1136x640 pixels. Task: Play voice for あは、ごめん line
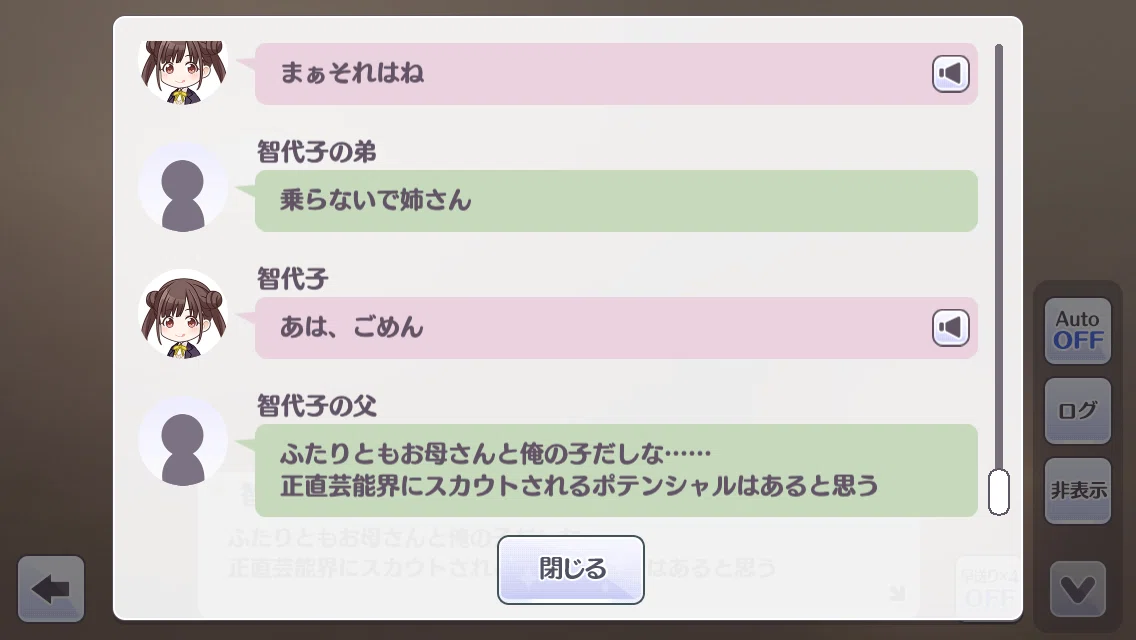point(951,328)
